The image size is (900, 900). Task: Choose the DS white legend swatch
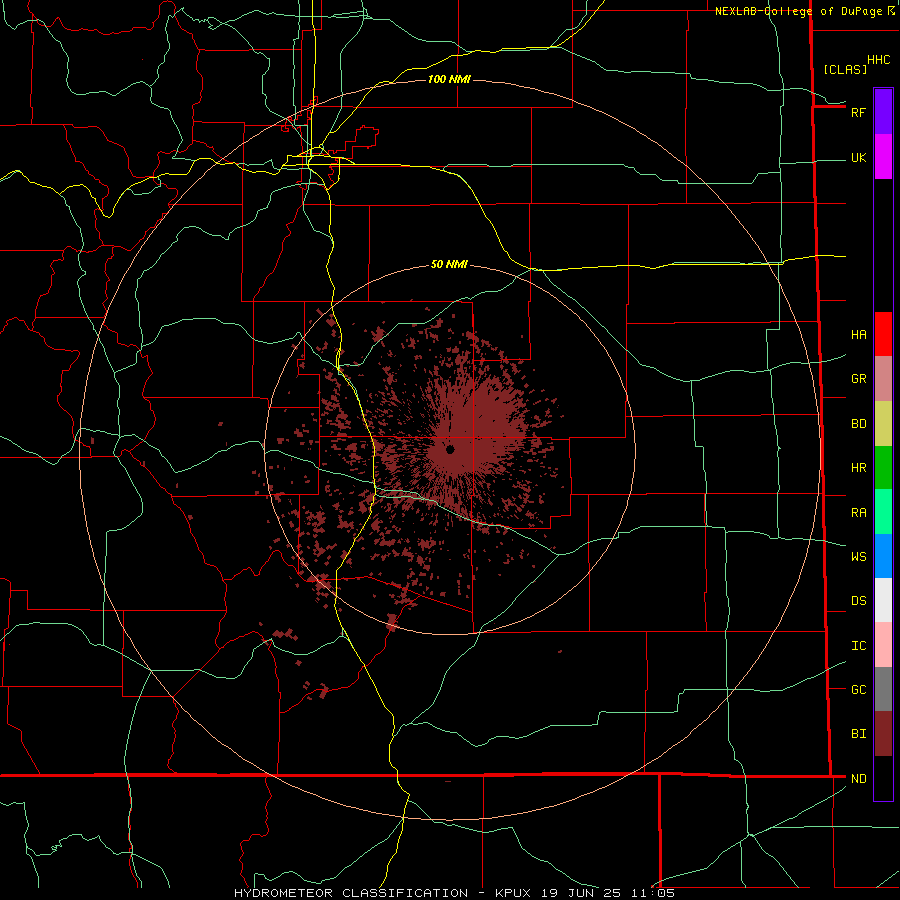point(883,600)
